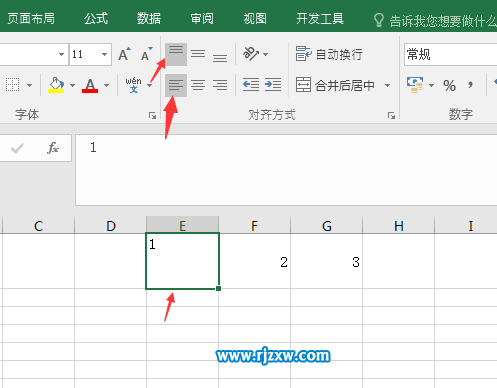Click the Decrease Indent icon
The width and height of the screenshot is (497, 388).
pos(251,85)
